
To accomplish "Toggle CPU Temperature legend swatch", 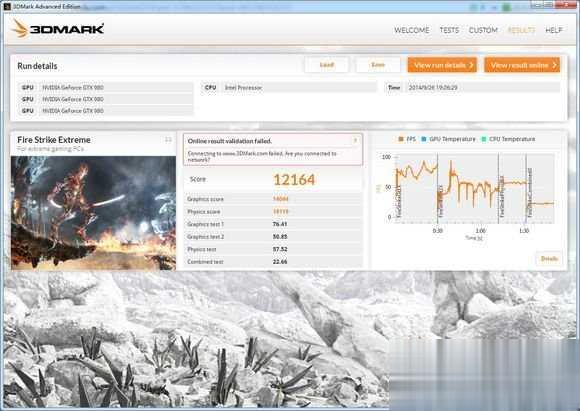I will [x=484, y=139].
